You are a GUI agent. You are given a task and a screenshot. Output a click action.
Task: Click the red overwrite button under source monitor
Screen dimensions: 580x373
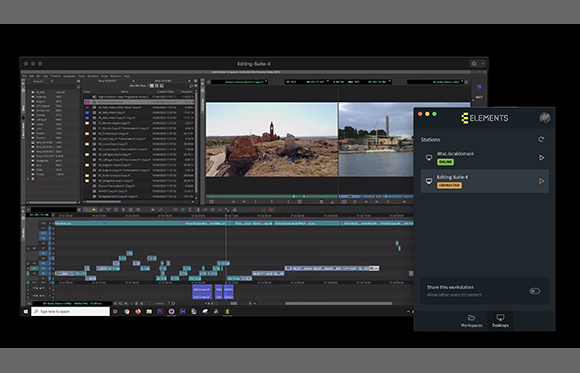pos(332,202)
